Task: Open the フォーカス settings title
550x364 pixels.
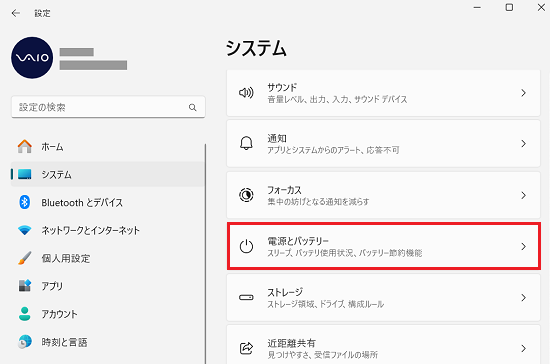Action: click(x=284, y=190)
